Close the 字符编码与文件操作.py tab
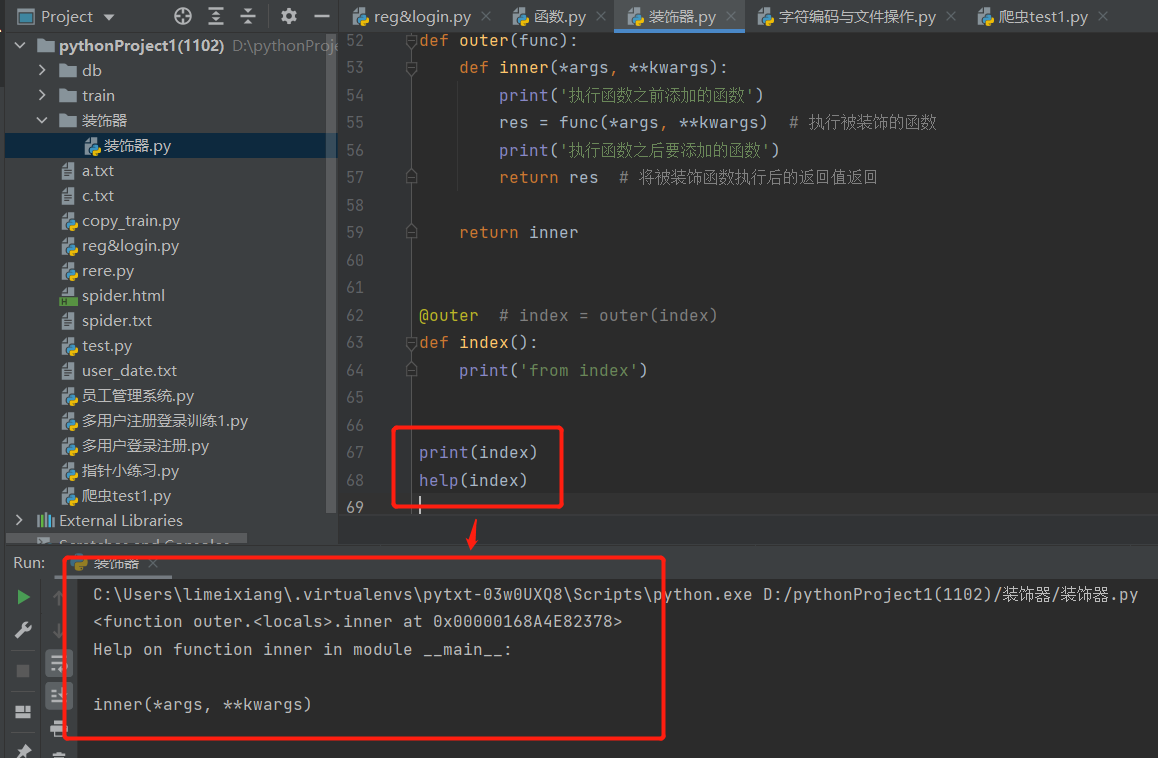The height and width of the screenshot is (758, 1158). click(x=951, y=16)
